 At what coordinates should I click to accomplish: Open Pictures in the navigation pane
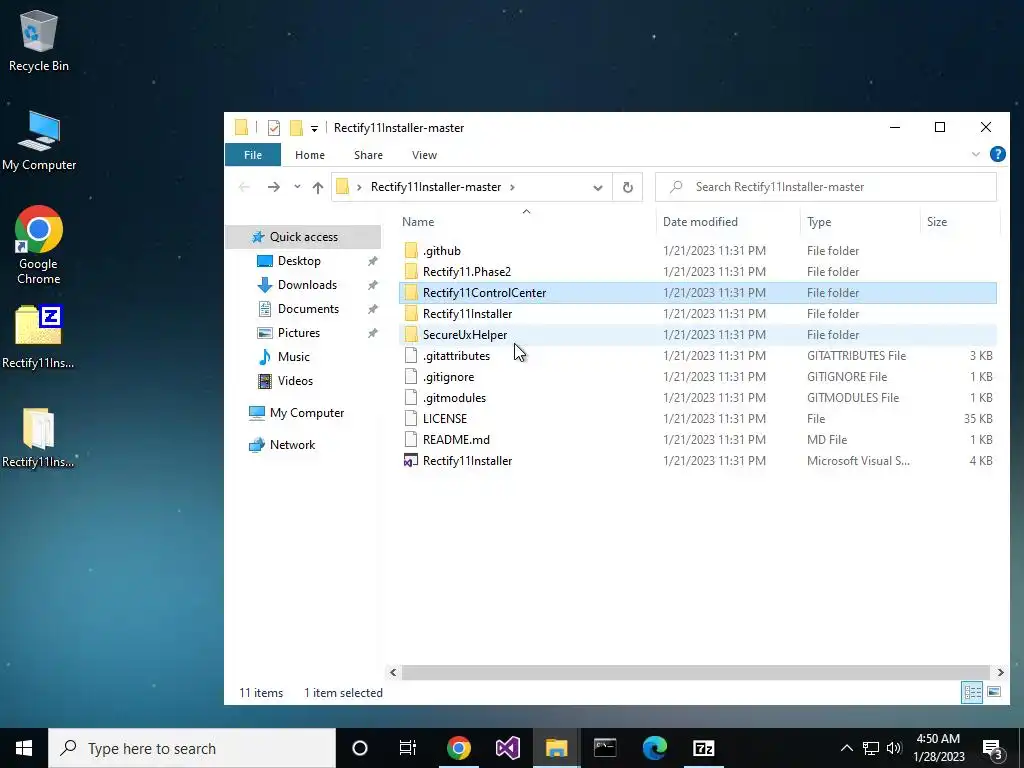point(298,333)
